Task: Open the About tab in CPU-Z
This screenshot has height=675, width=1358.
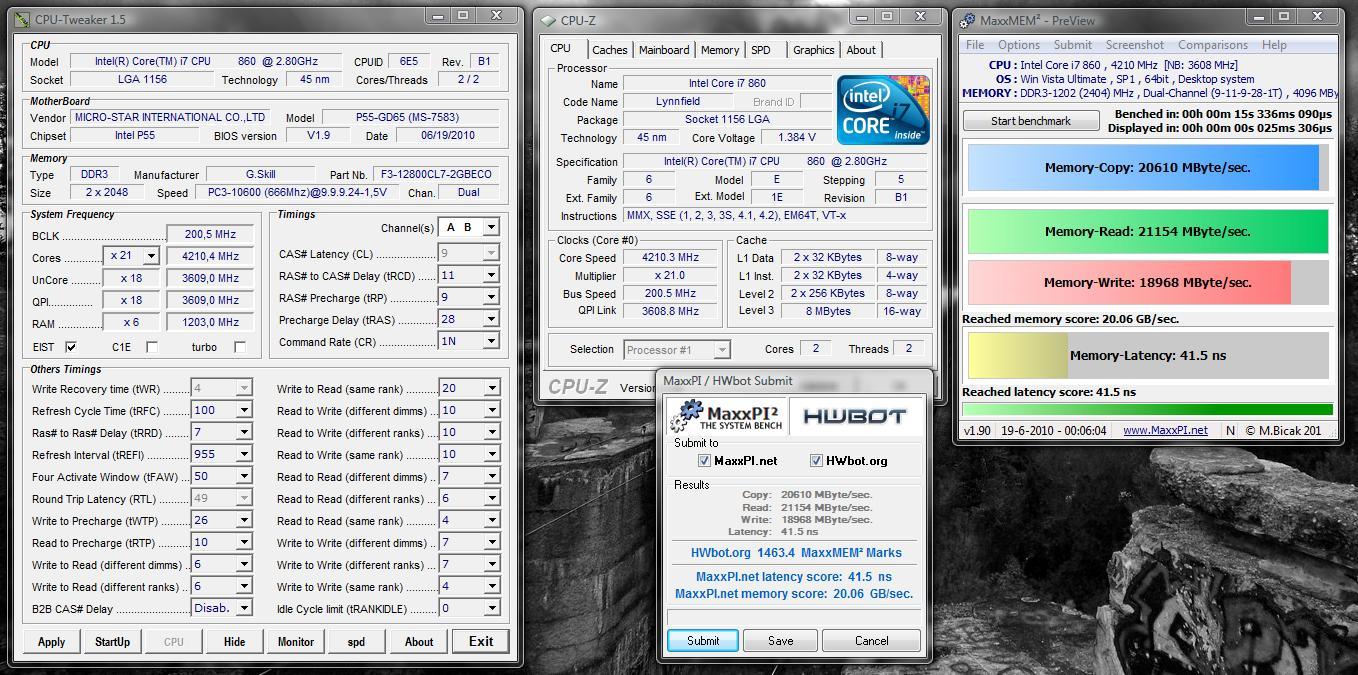Action: 861,50
